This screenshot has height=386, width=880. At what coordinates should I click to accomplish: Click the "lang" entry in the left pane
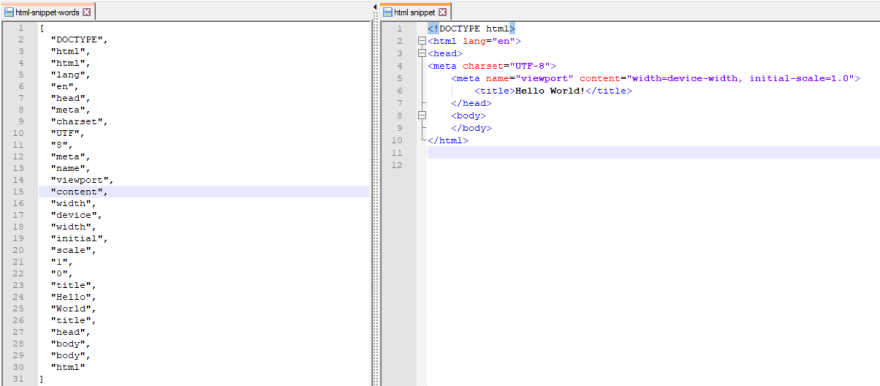[70, 75]
